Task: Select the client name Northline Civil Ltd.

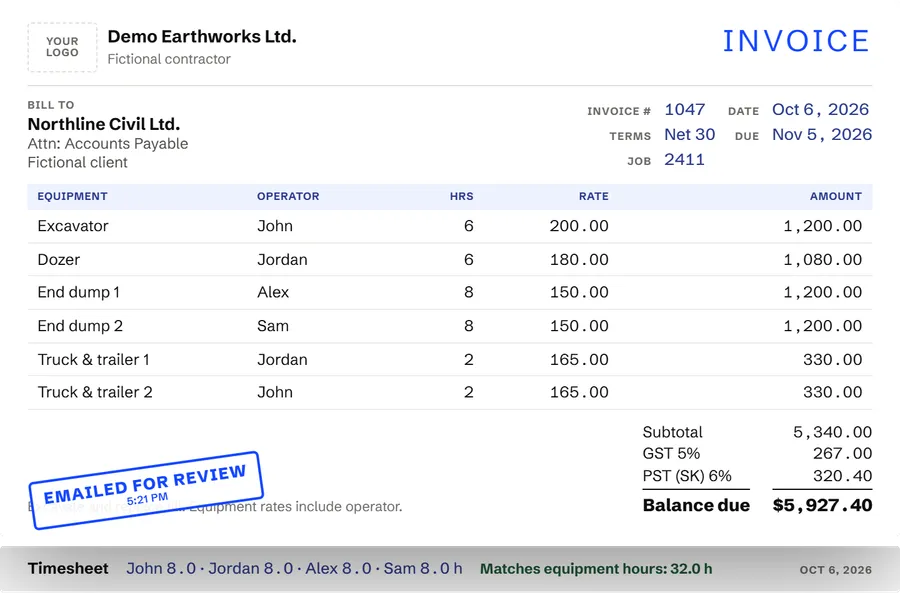Action: tap(104, 124)
